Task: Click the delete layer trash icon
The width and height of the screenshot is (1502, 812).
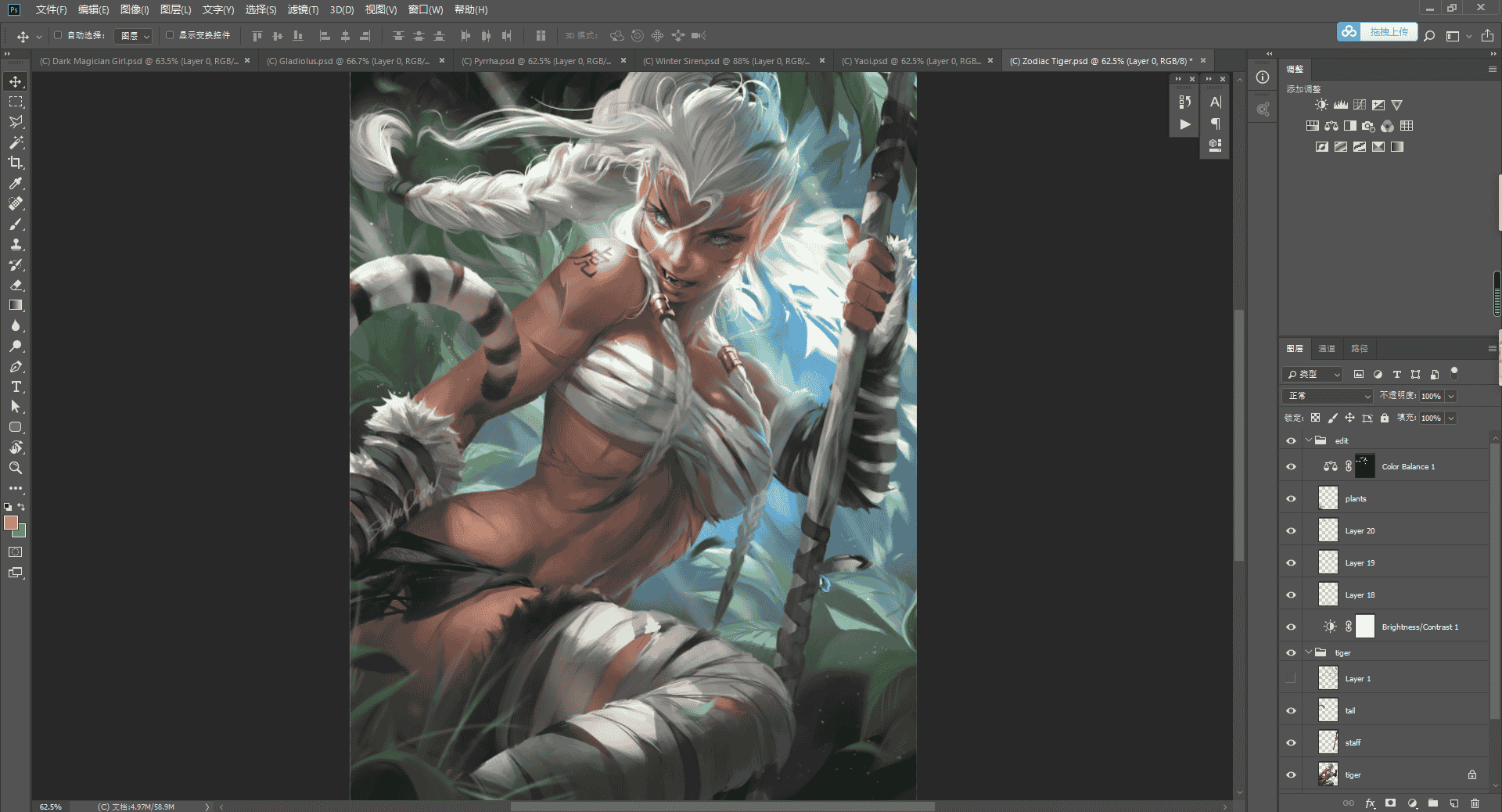Action: [x=1475, y=803]
